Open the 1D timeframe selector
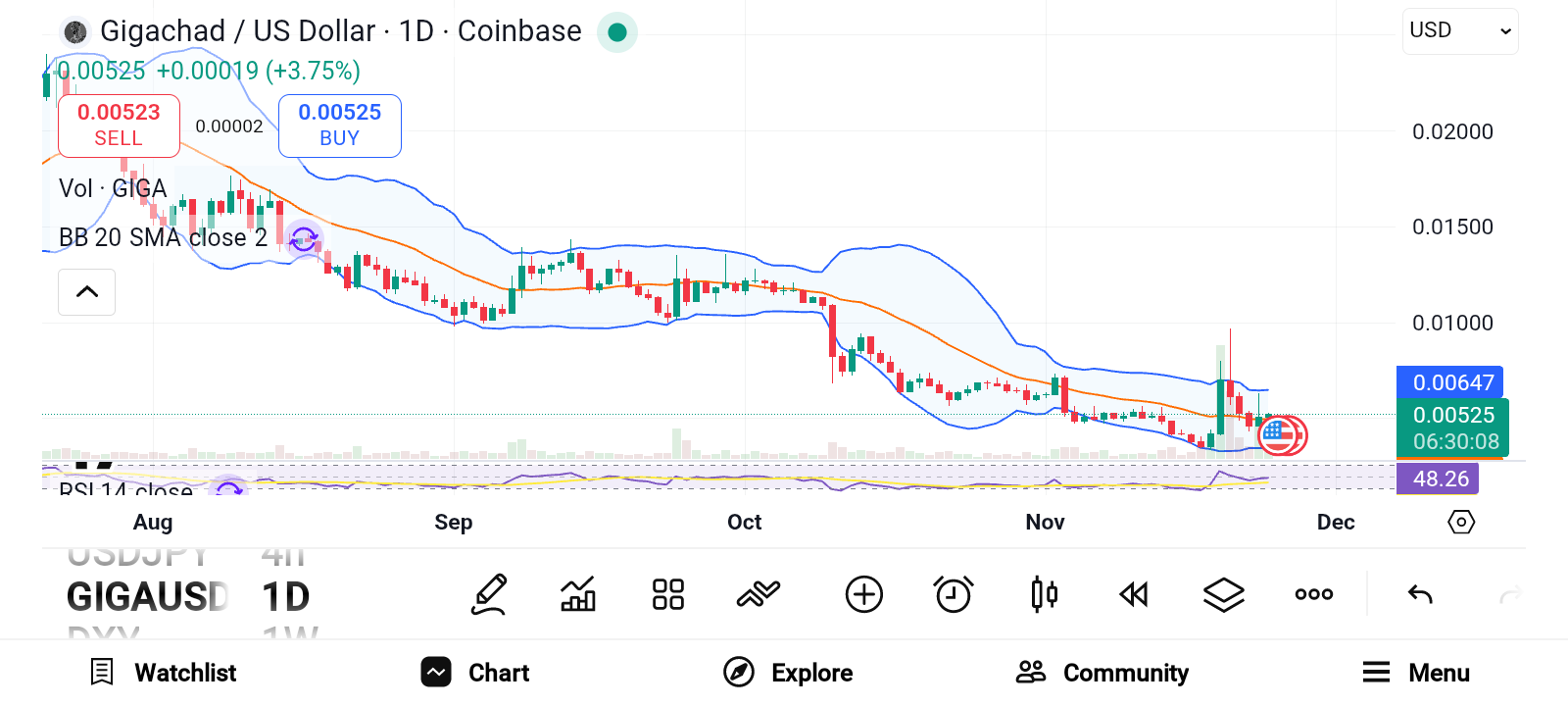 [x=285, y=596]
